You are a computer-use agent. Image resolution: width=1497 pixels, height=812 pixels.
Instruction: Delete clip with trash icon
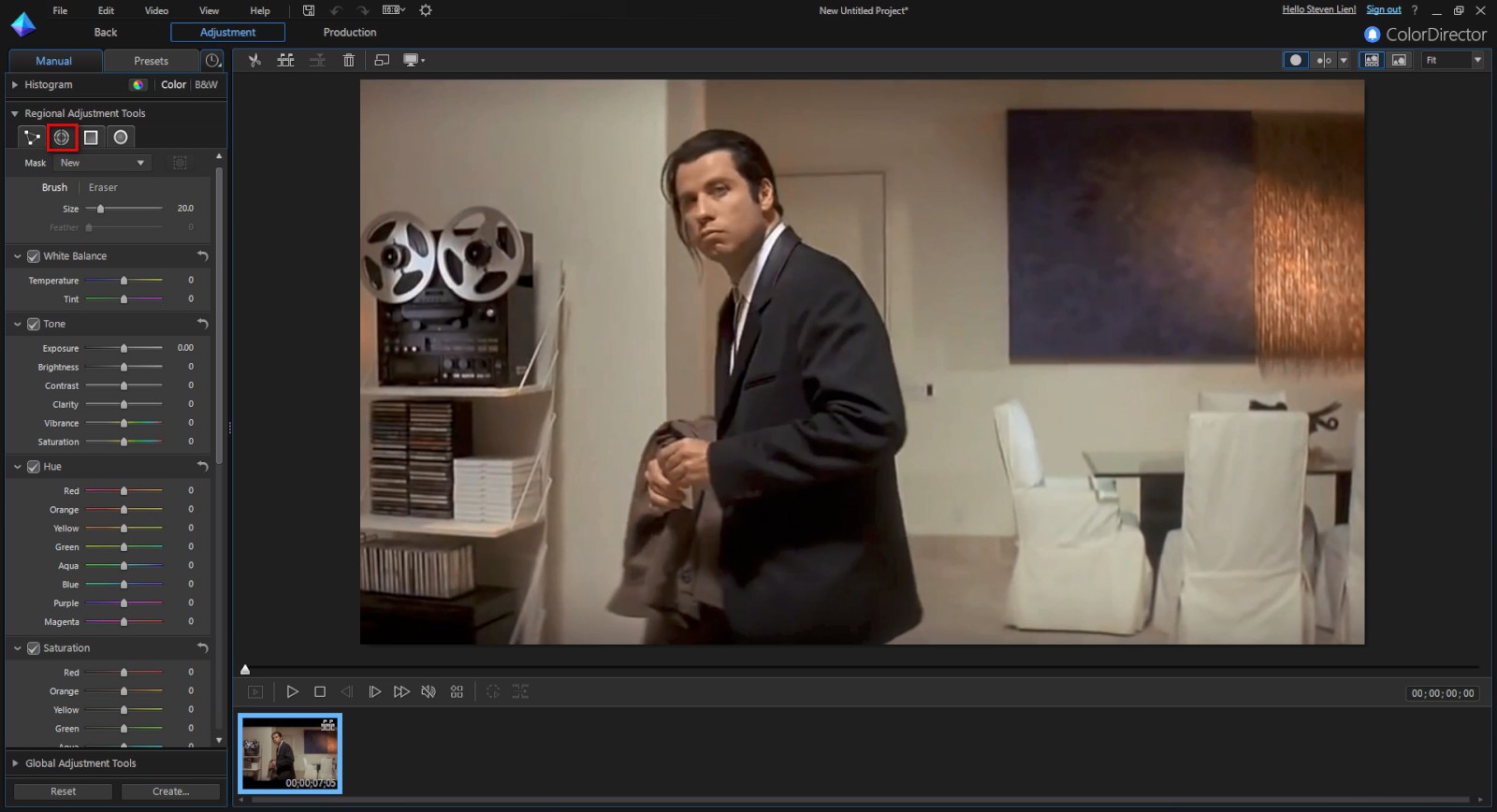coord(348,60)
